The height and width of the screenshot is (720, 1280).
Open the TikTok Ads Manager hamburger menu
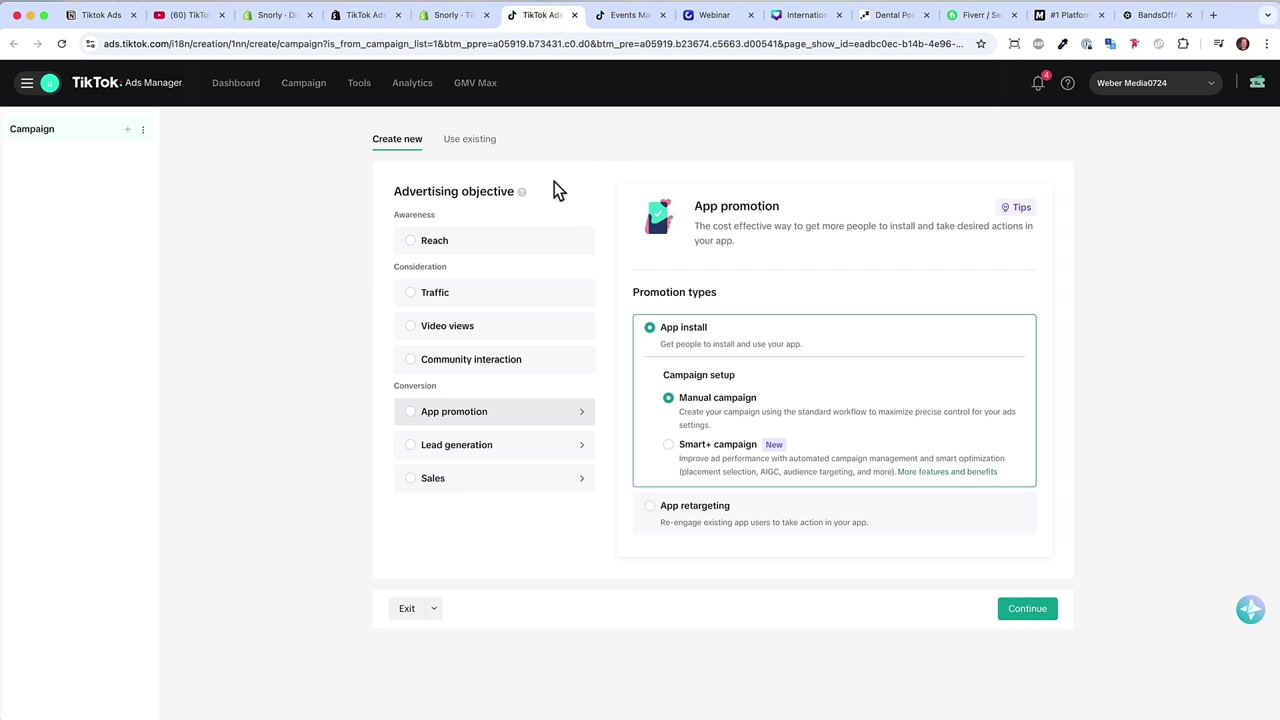pyautogui.click(x=27, y=83)
